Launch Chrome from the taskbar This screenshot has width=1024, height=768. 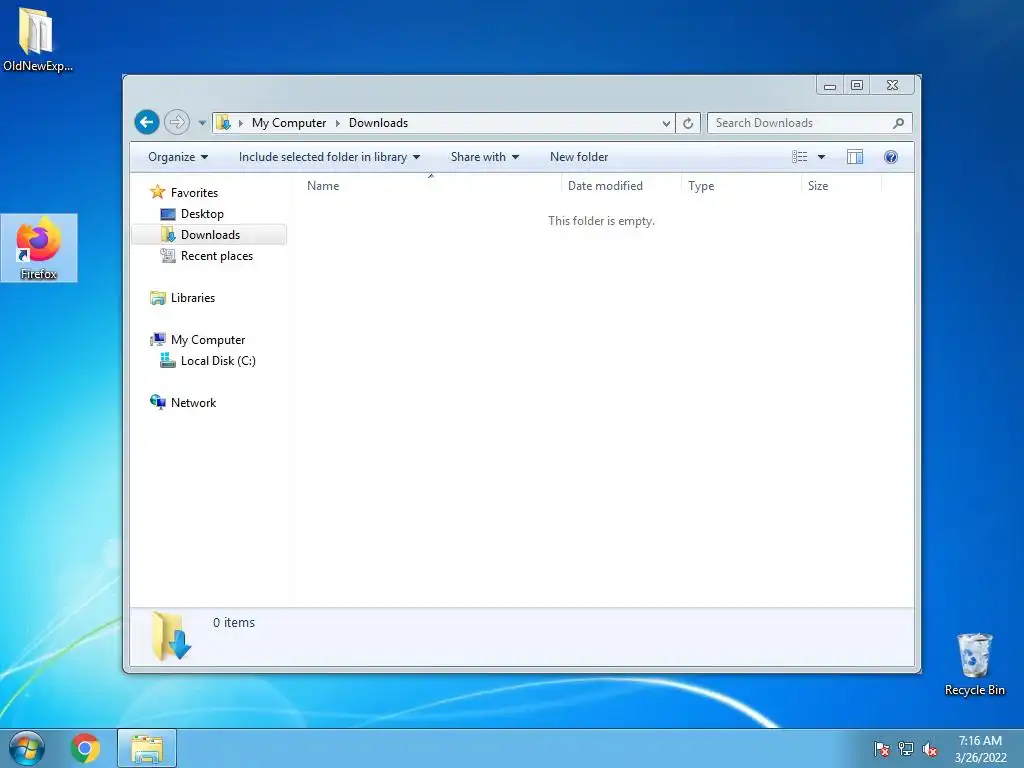pyautogui.click(x=86, y=748)
